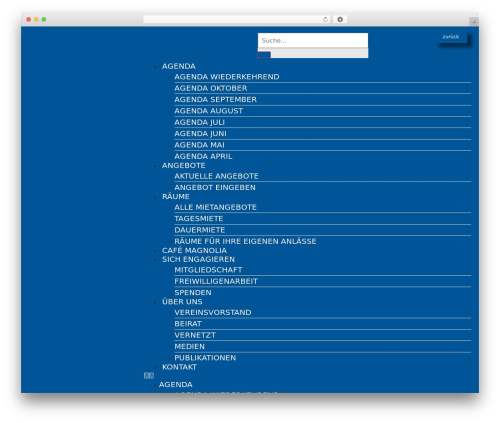This screenshot has width=500, height=423.
Task: Select DAUERMIETE link
Action: click(x=200, y=230)
